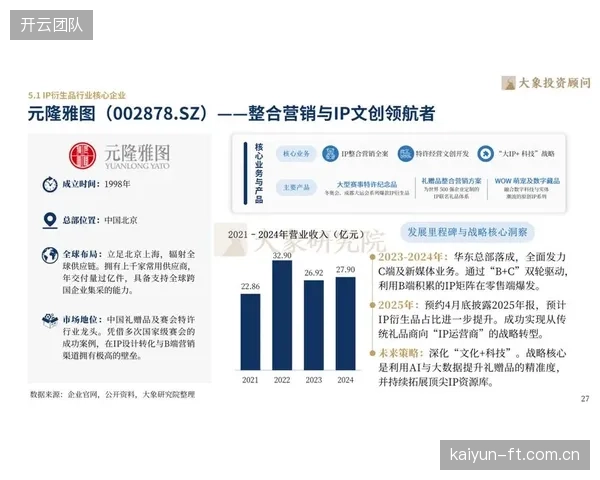600x480 pixels.
Task: Select the 核心业务 pill label
Action: coord(297,153)
